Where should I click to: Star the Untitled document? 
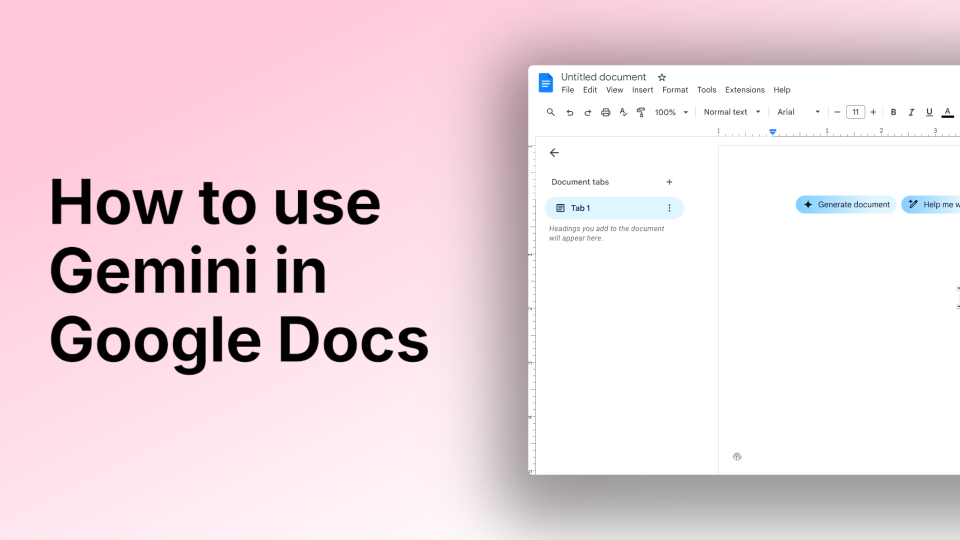point(662,77)
